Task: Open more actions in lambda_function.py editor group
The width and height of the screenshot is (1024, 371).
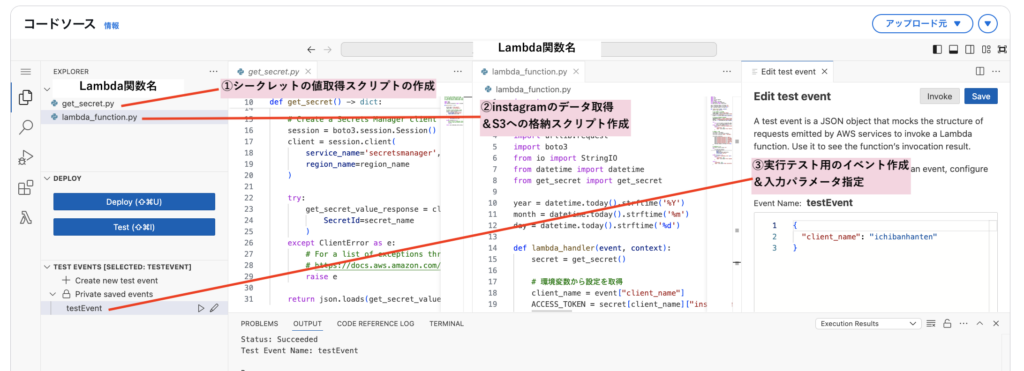Action: coord(727,72)
